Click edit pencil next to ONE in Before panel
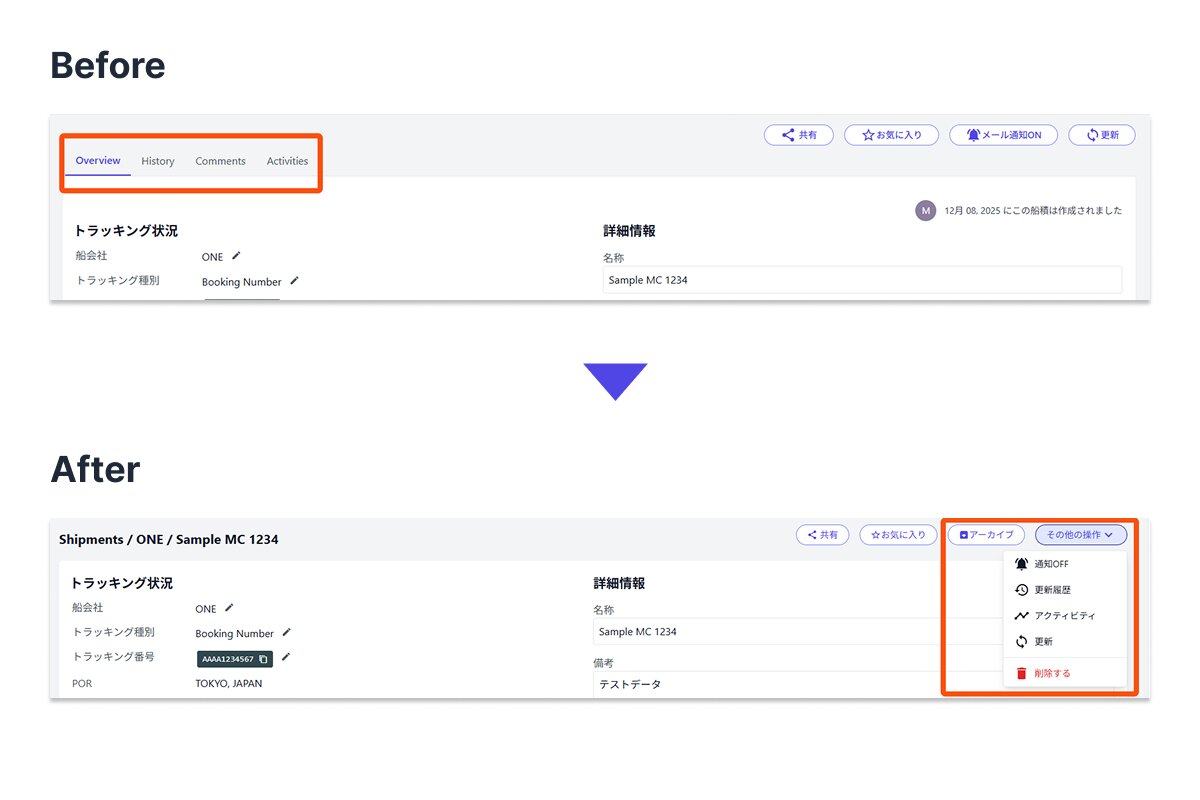 (x=236, y=256)
